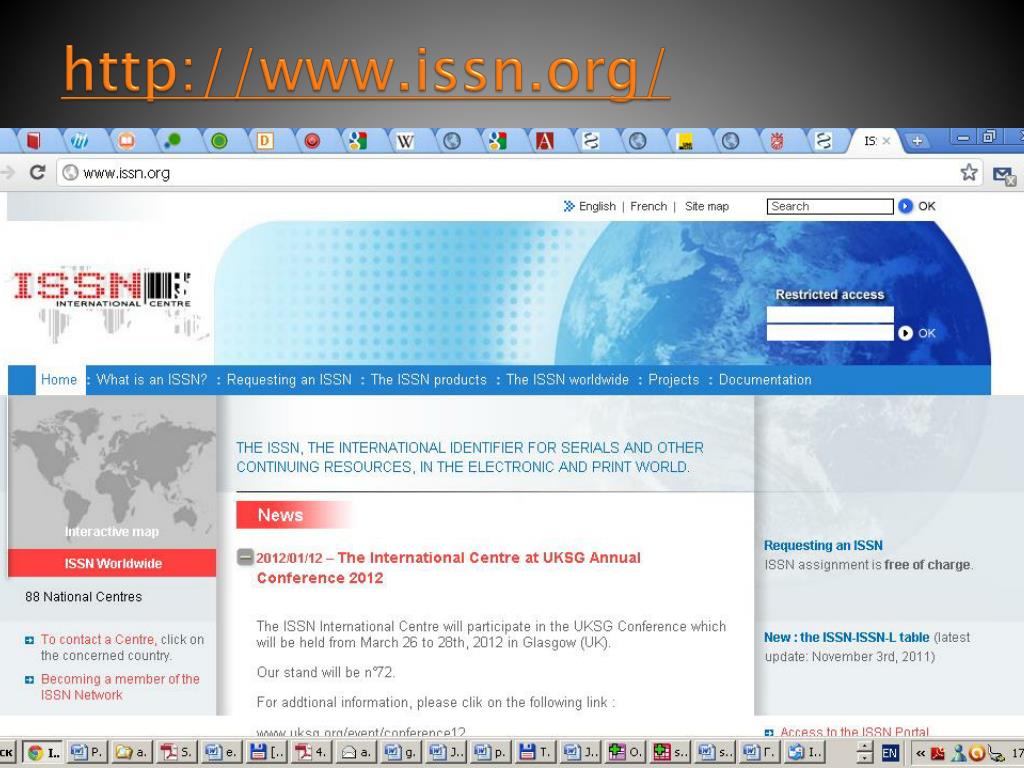Open the mail extension icon beside the star
This screenshot has width=1024, height=768.
[x=1004, y=174]
